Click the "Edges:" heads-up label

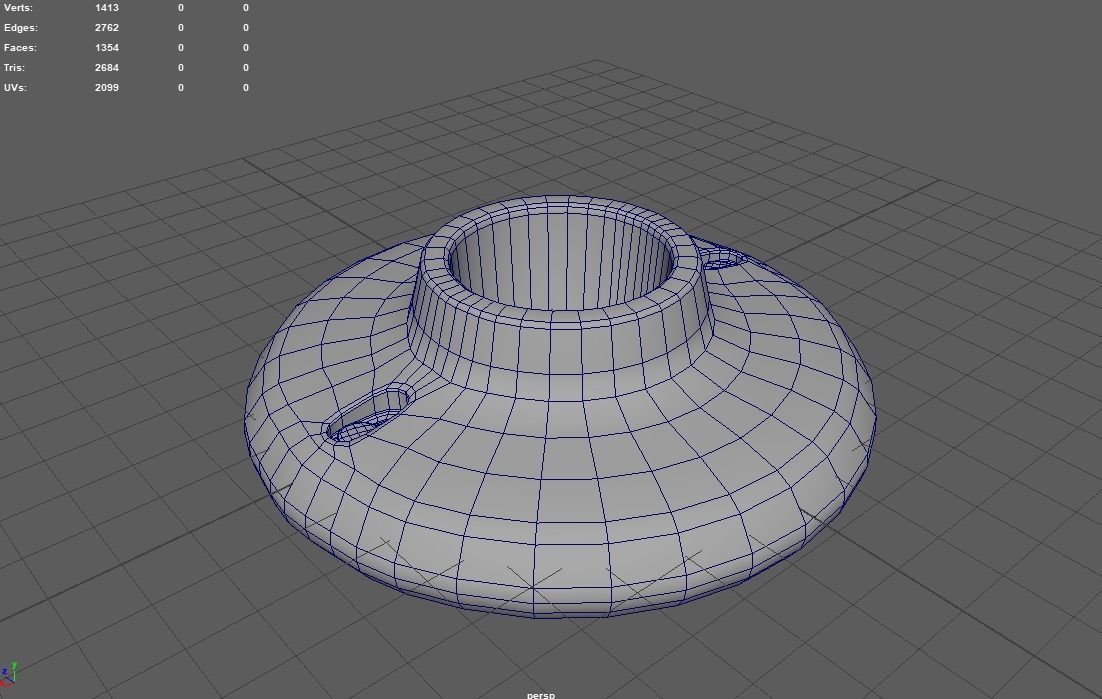20,27
